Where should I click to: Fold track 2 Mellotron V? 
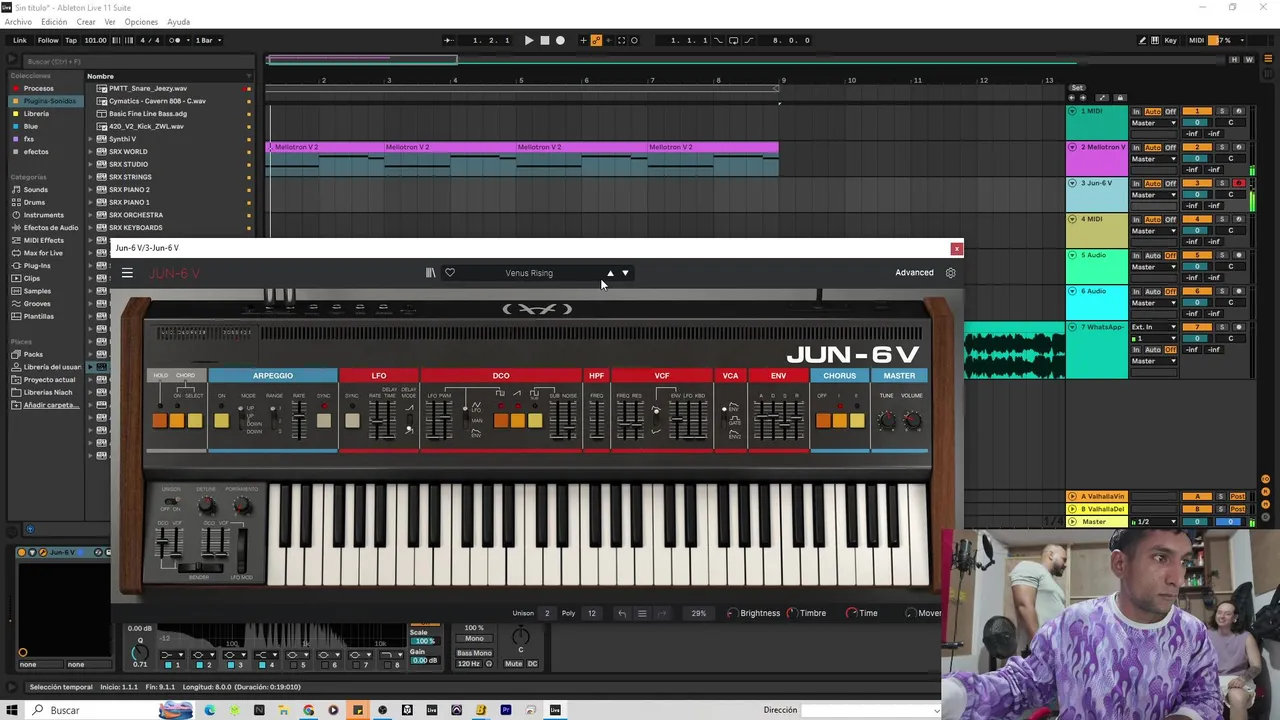1072,147
